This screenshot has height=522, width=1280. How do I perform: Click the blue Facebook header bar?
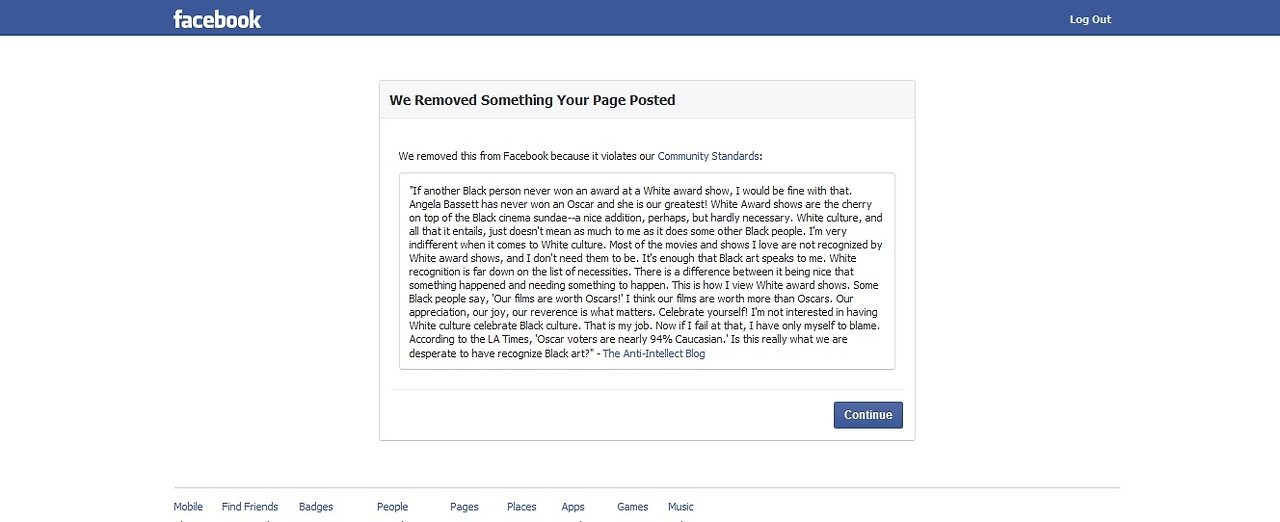tap(640, 18)
